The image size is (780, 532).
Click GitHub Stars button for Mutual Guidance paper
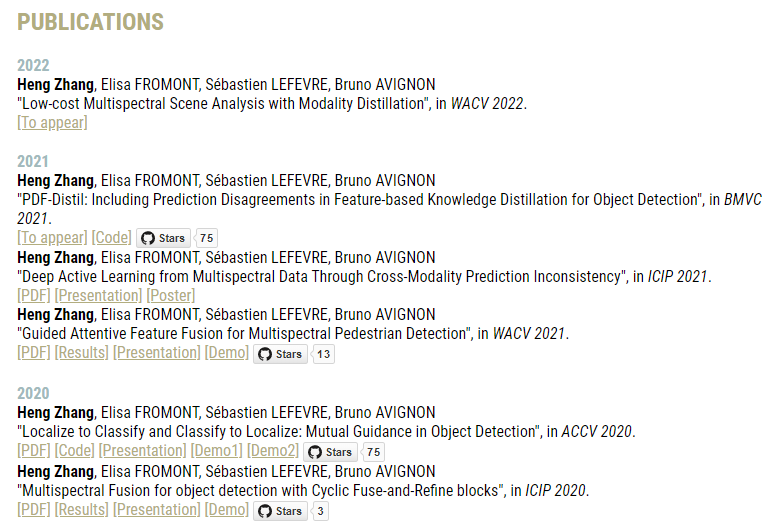point(329,452)
